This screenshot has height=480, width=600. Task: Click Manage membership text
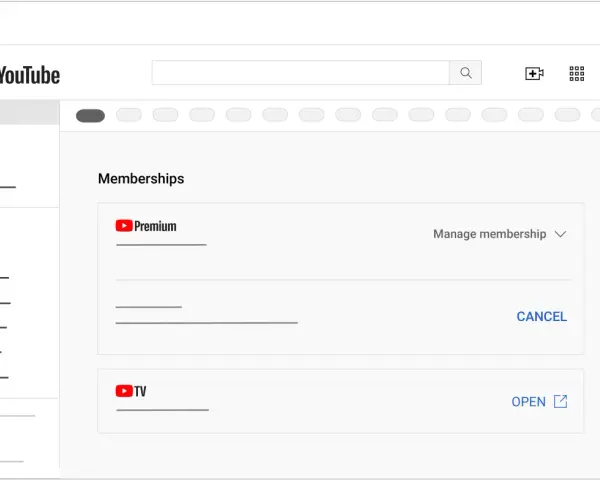coord(489,234)
